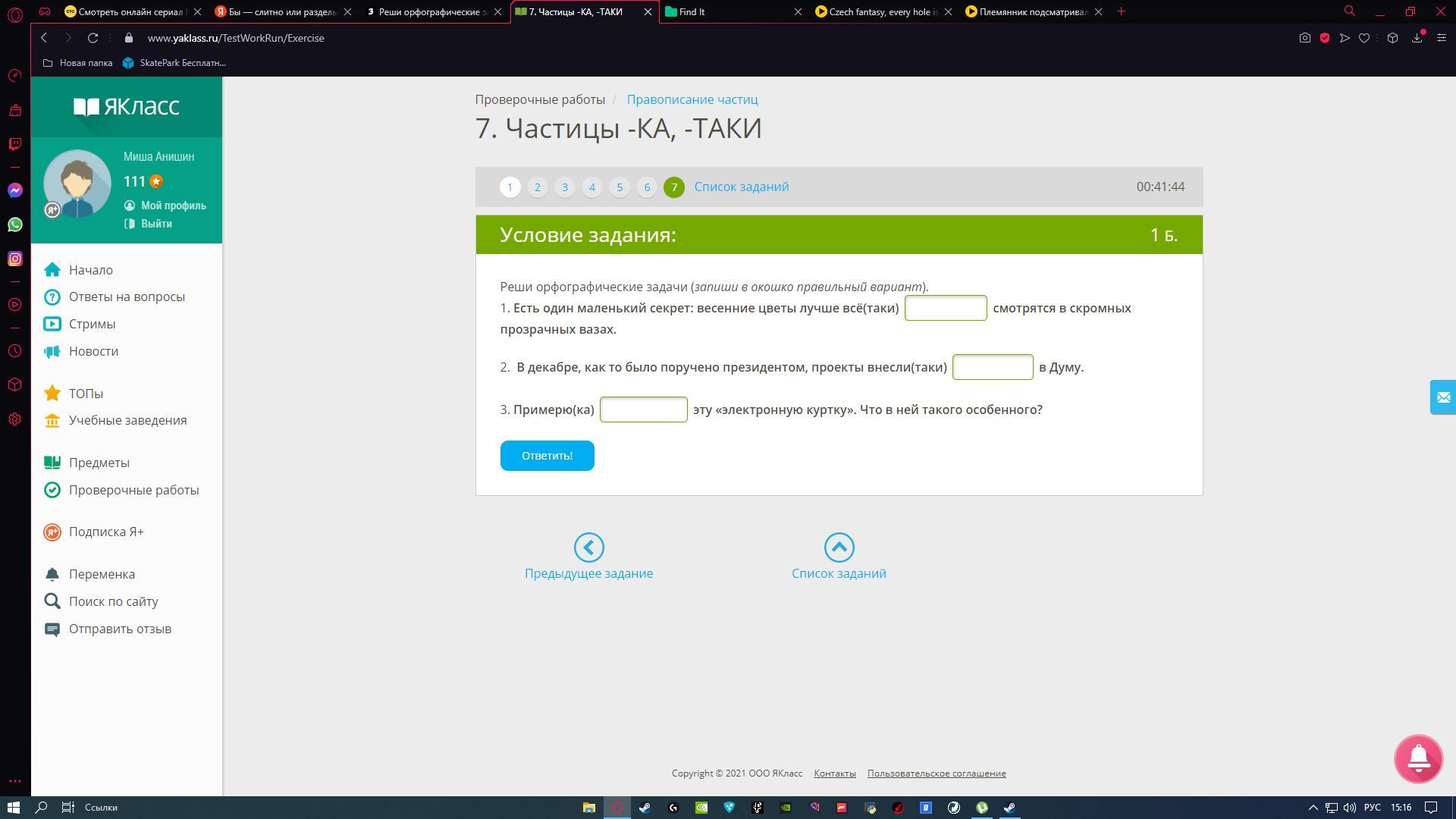Open Windows Start menu
Screen dimensions: 1456x819
click(13, 807)
